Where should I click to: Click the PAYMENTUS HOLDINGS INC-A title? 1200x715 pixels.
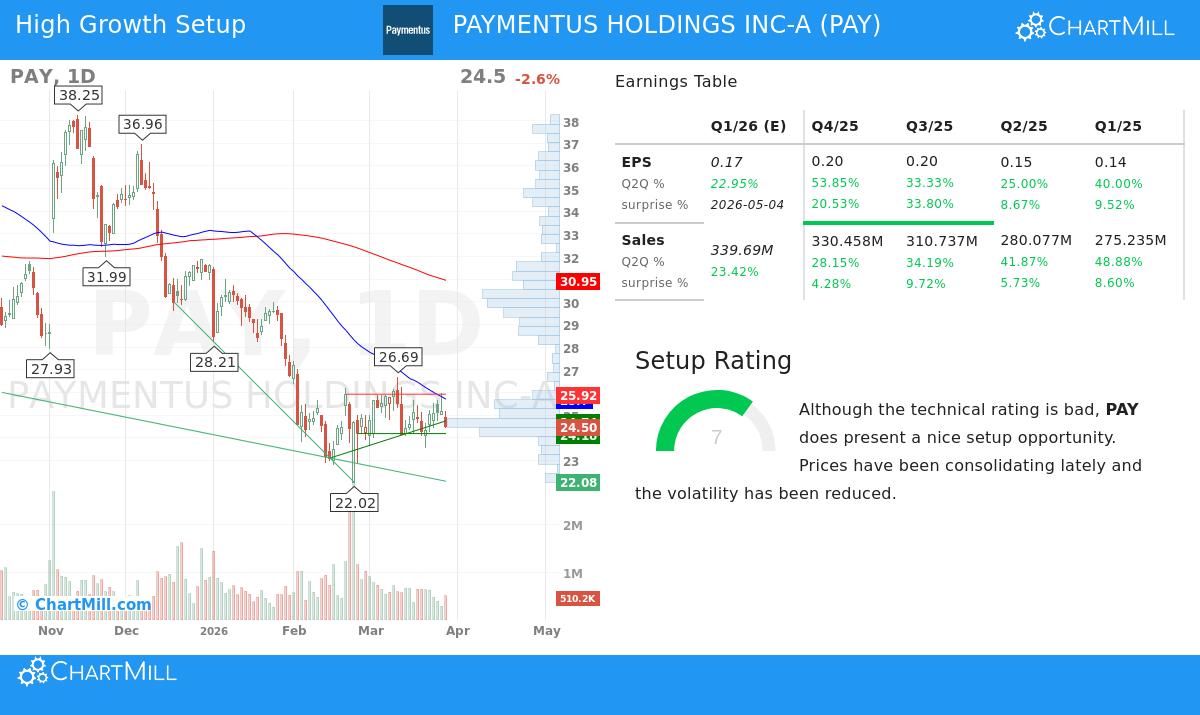[x=667, y=24]
